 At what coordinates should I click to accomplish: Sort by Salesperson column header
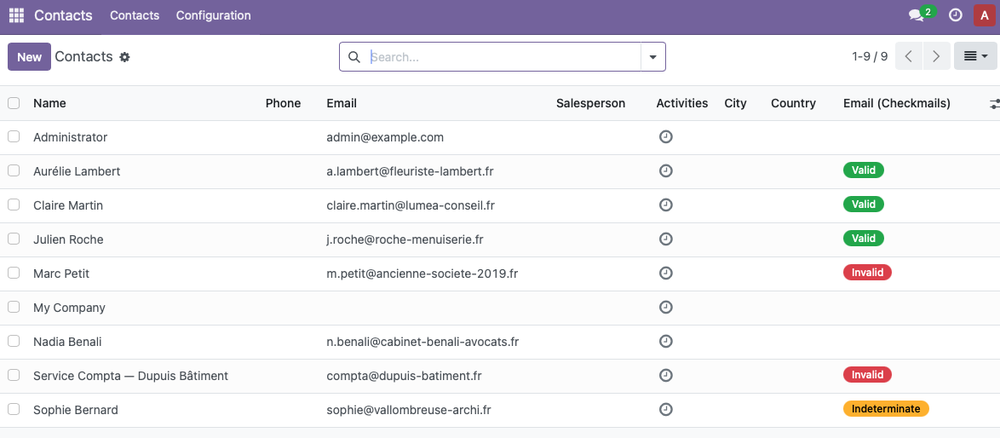point(591,103)
